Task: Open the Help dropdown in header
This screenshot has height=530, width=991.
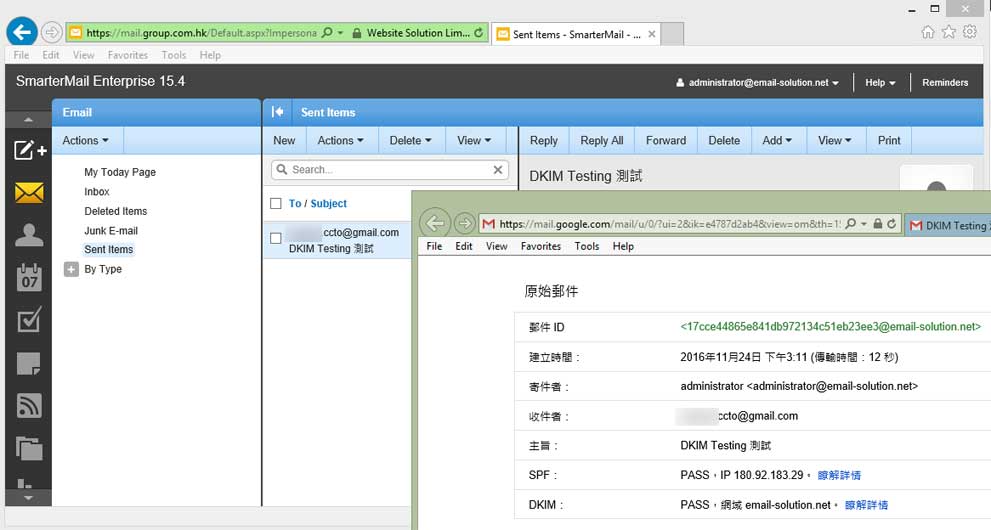Action: pyautogui.click(x=880, y=82)
